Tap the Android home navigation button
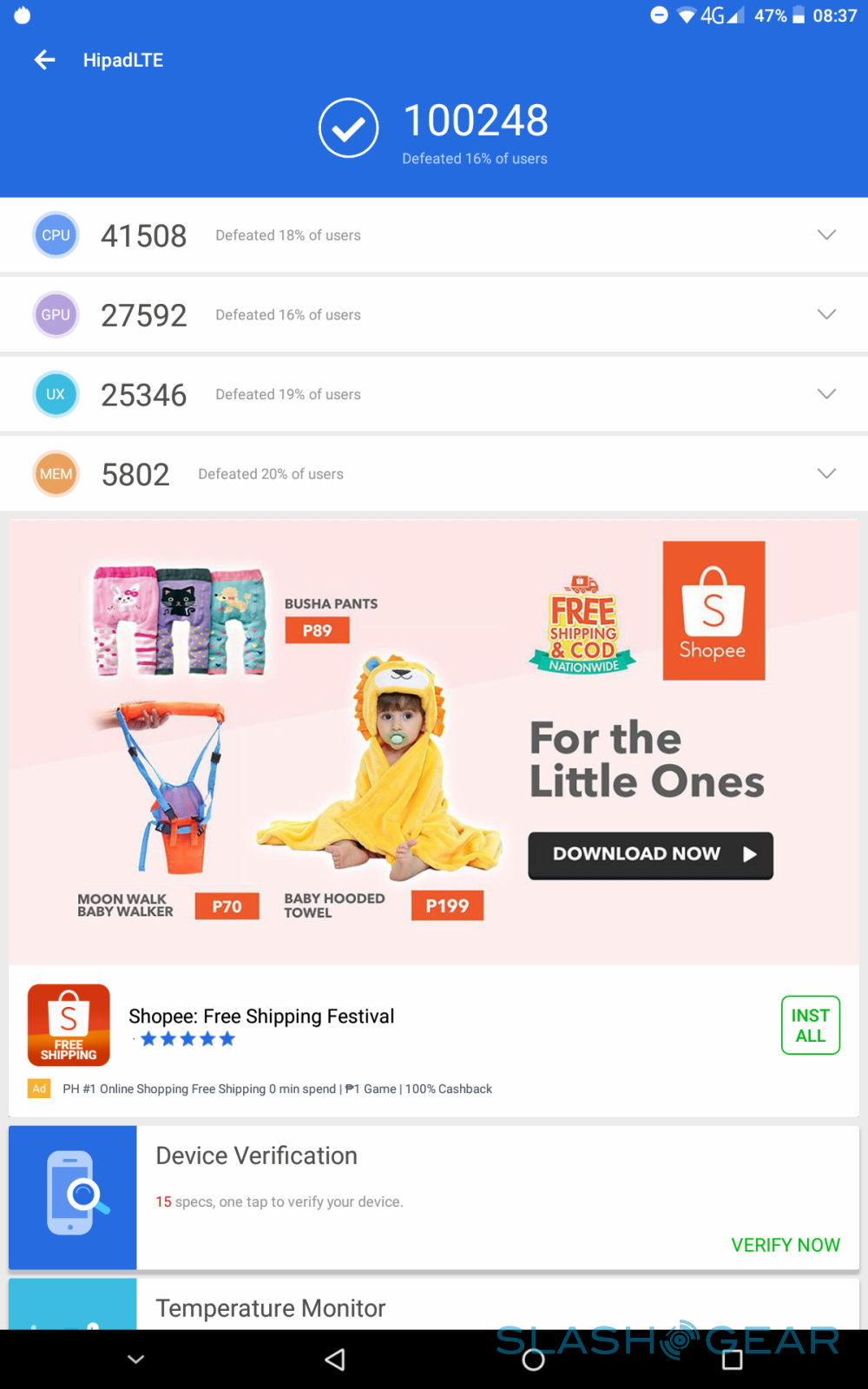This screenshot has height=1389, width=868. 533,1359
